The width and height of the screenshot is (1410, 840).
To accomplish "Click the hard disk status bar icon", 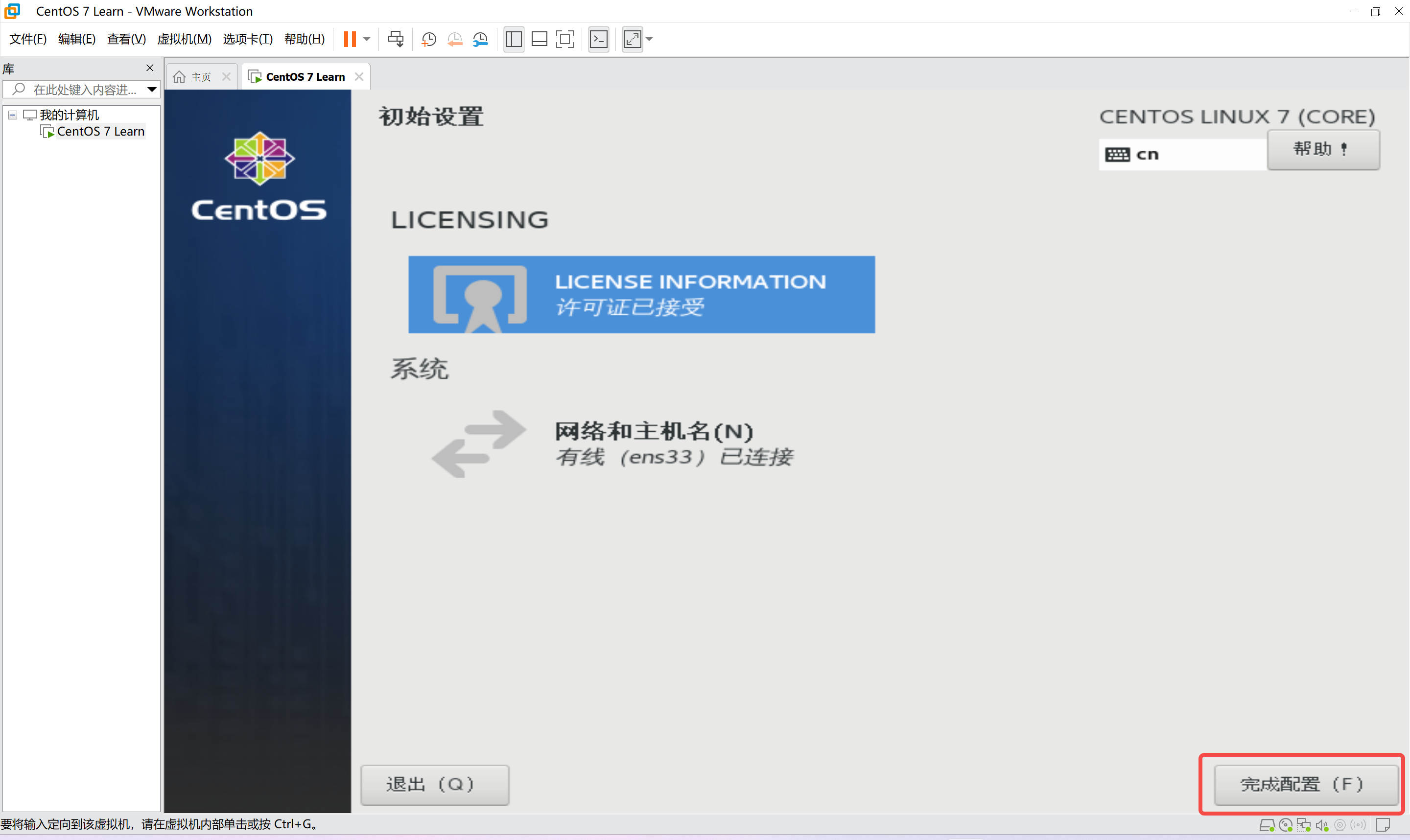I will 1267,825.
